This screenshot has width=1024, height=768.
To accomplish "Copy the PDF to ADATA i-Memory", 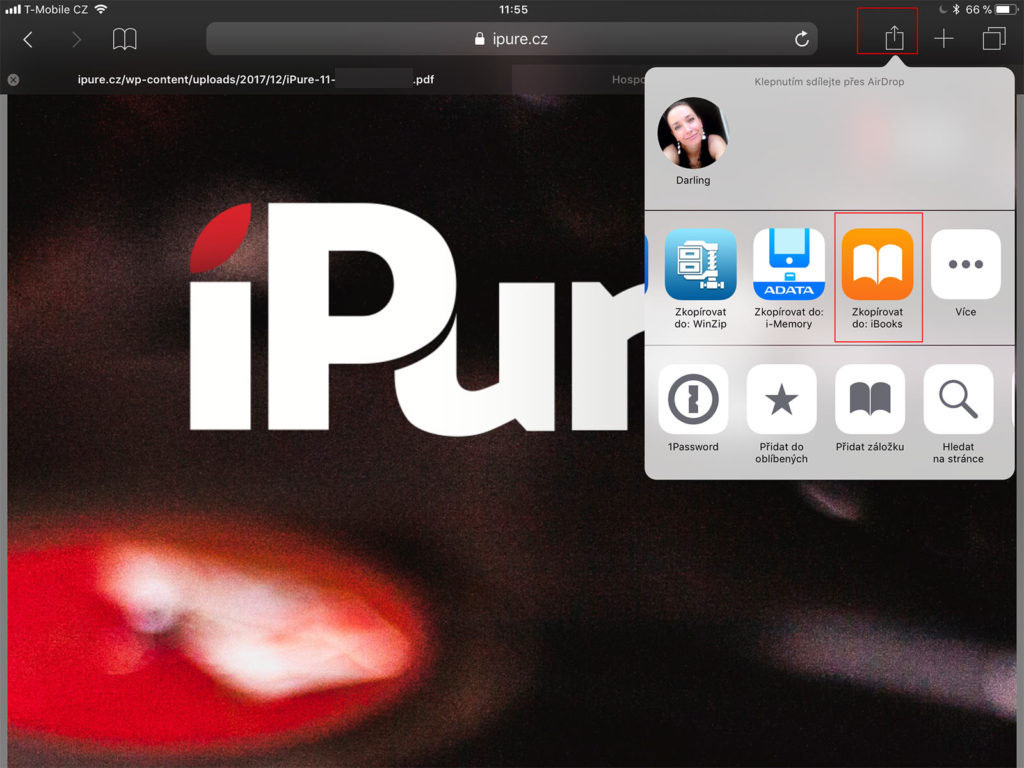I will [788, 279].
